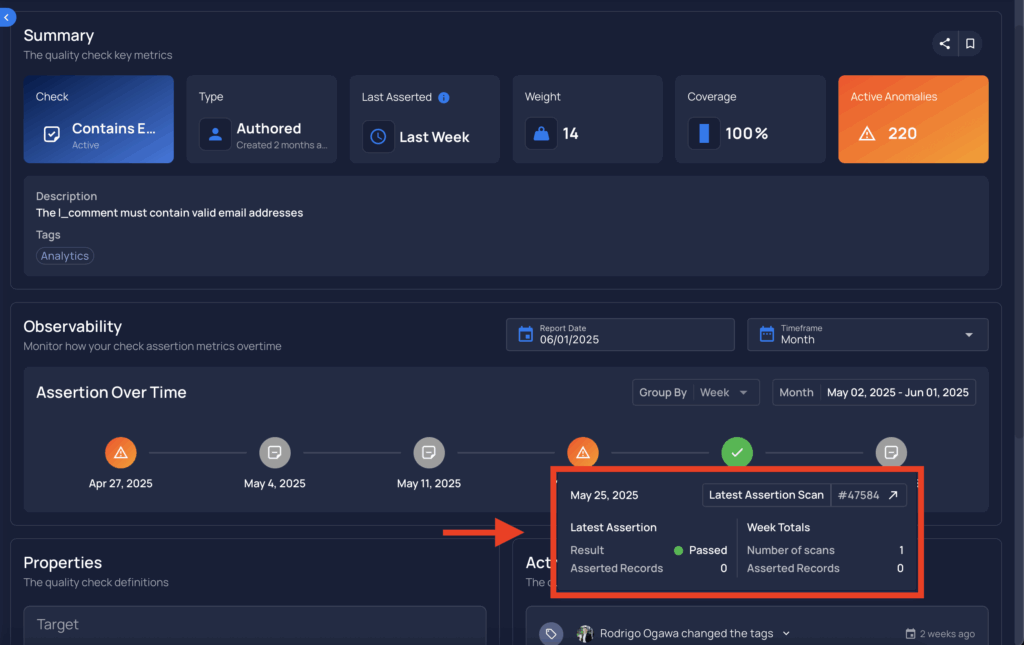Image resolution: width=1024 pixels, height=645 pixels.
Task: Open the Active Anomalies 220 card
Action: 913,119
